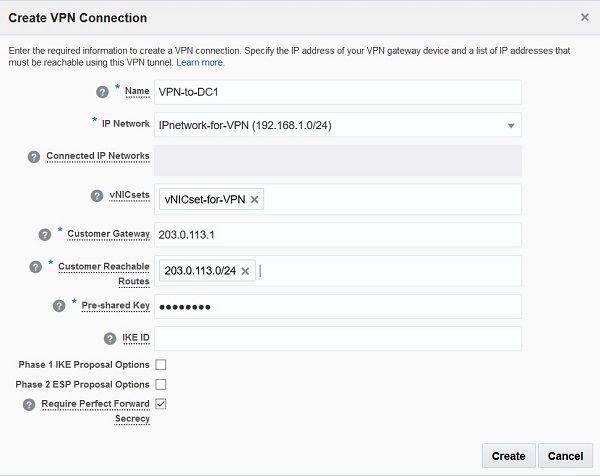
Task: Click the help icon beside vNICsets
Action: (97, 197)
